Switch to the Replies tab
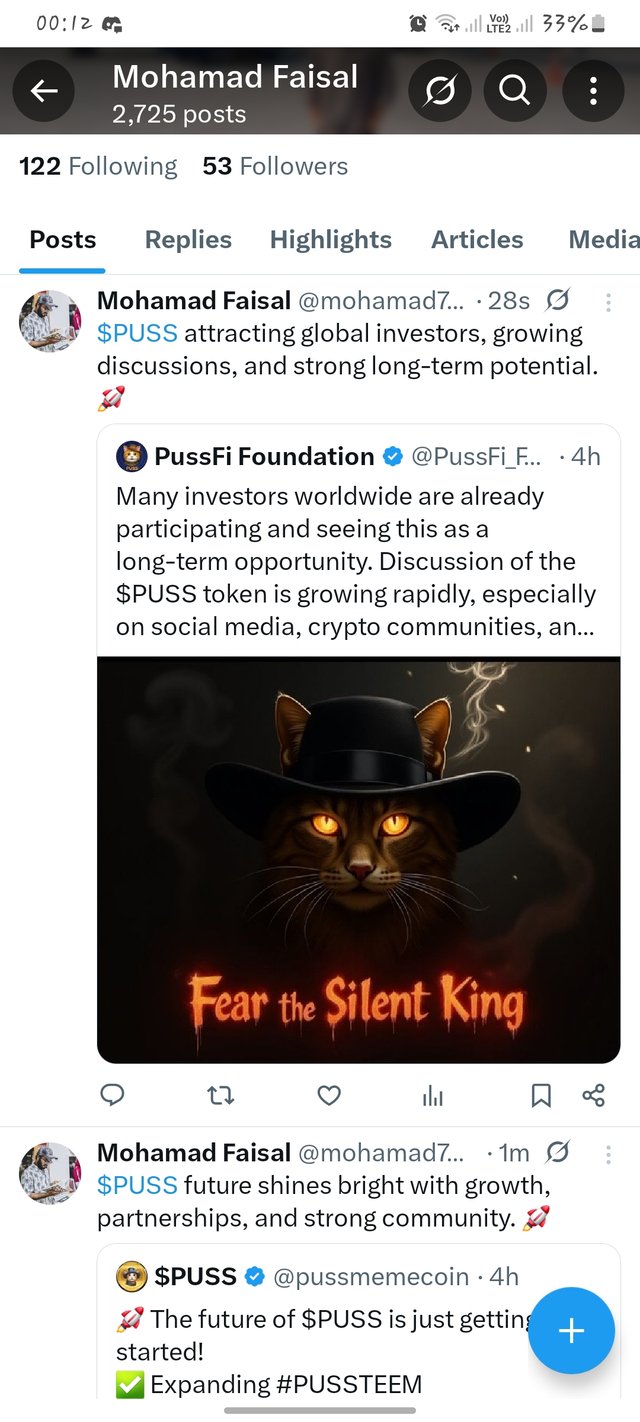640x1422 pixels. click(188, 240)
